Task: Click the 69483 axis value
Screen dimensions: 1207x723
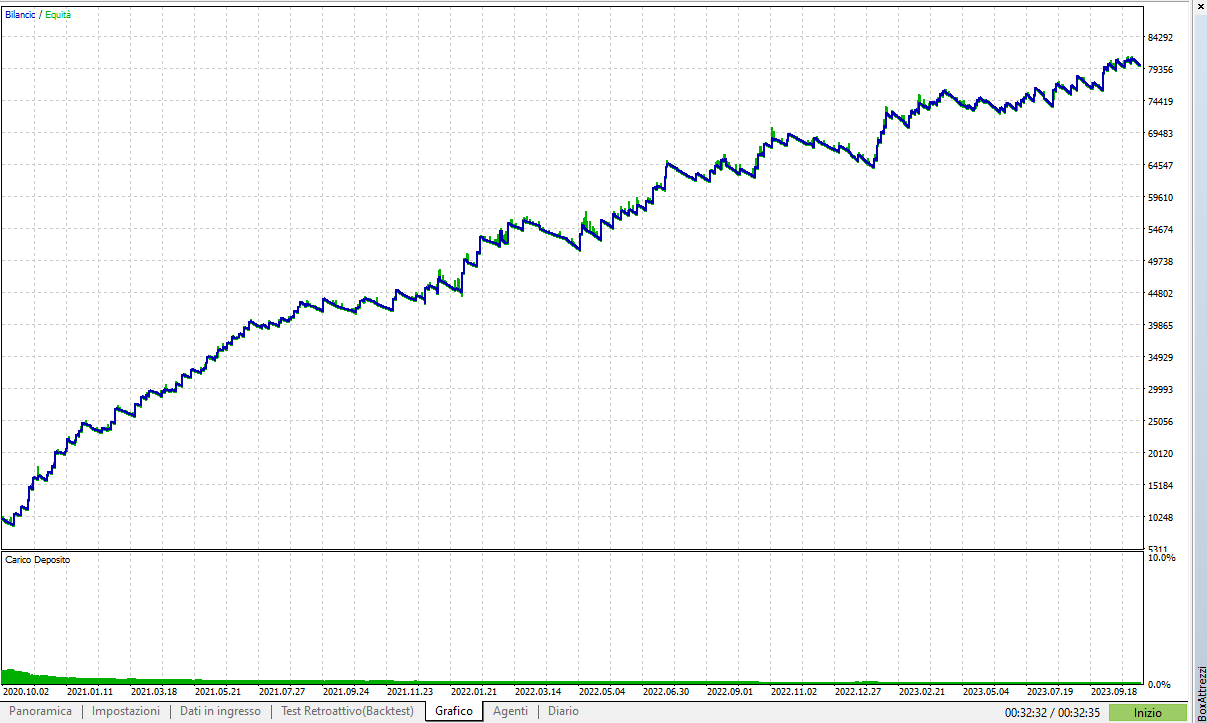Action: pyautogui.click(x=1160, y=134)
